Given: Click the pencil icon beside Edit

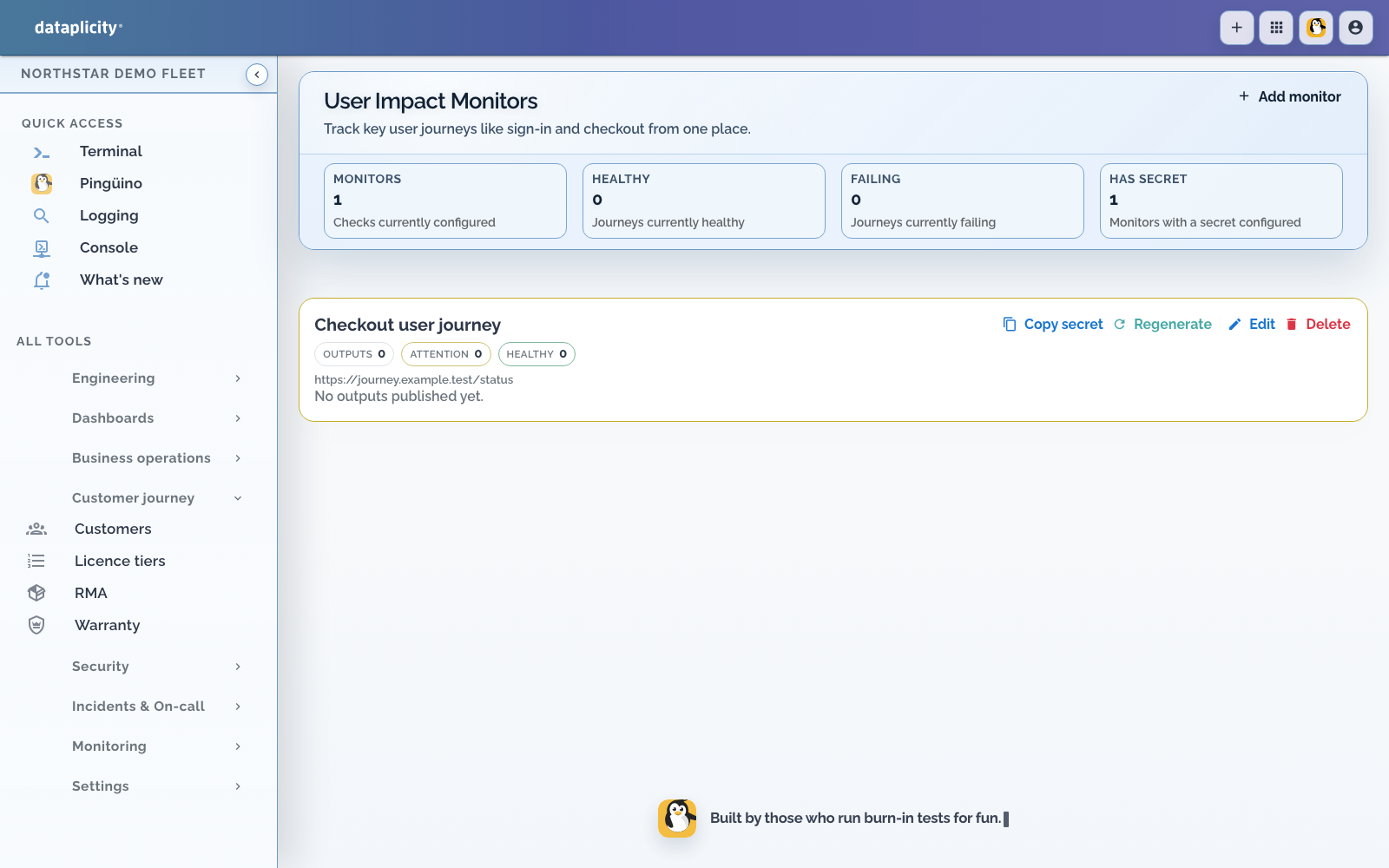Looking at the screenshot, I should [x=1234, y=324].
